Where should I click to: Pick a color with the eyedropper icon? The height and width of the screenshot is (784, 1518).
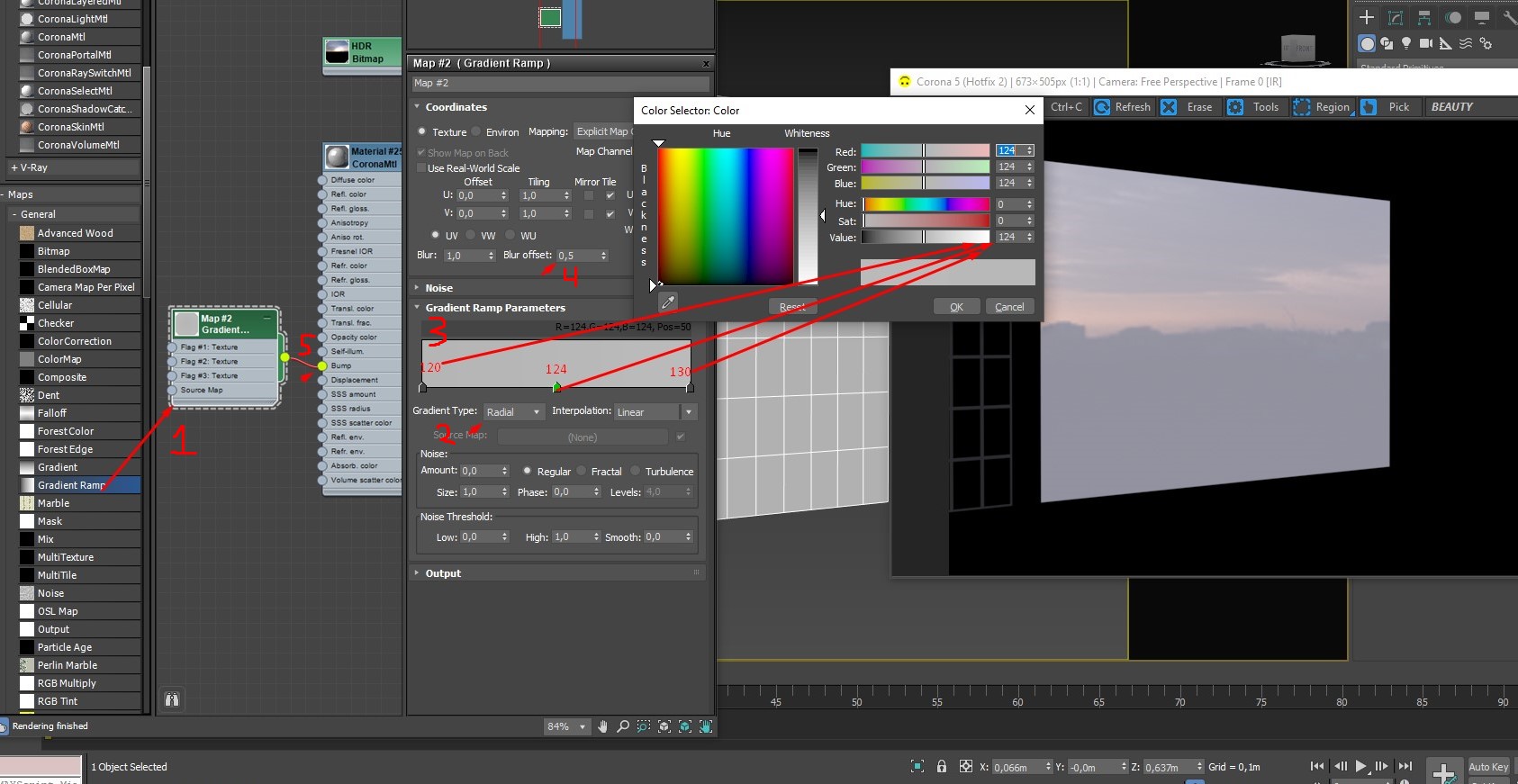667,302
